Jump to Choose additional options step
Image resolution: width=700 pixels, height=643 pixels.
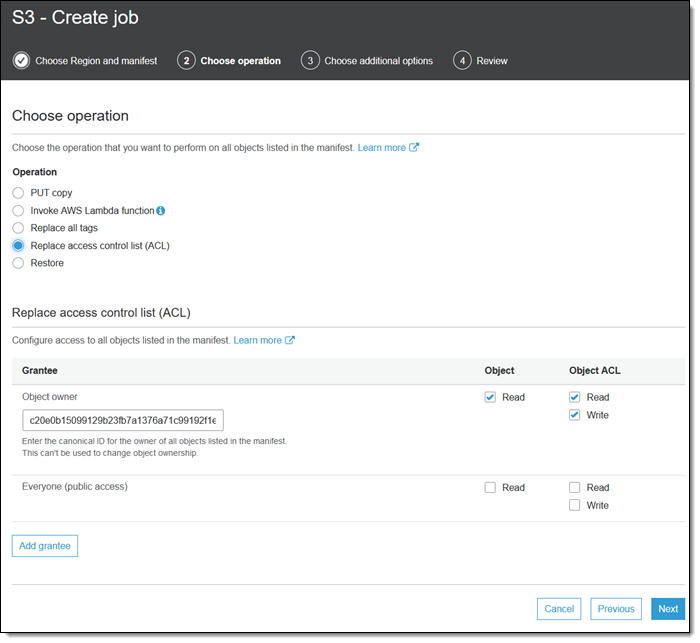(x=378, y=61)
